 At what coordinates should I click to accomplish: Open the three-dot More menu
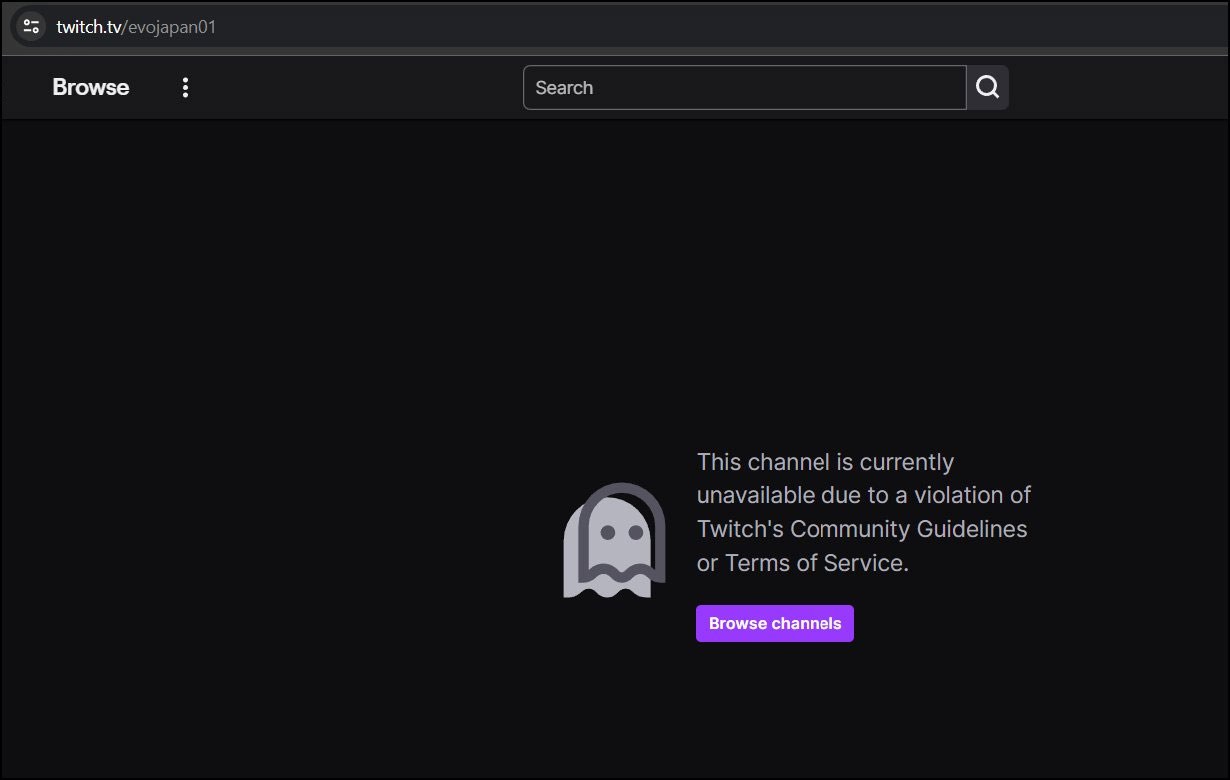(x=185, y=88)
